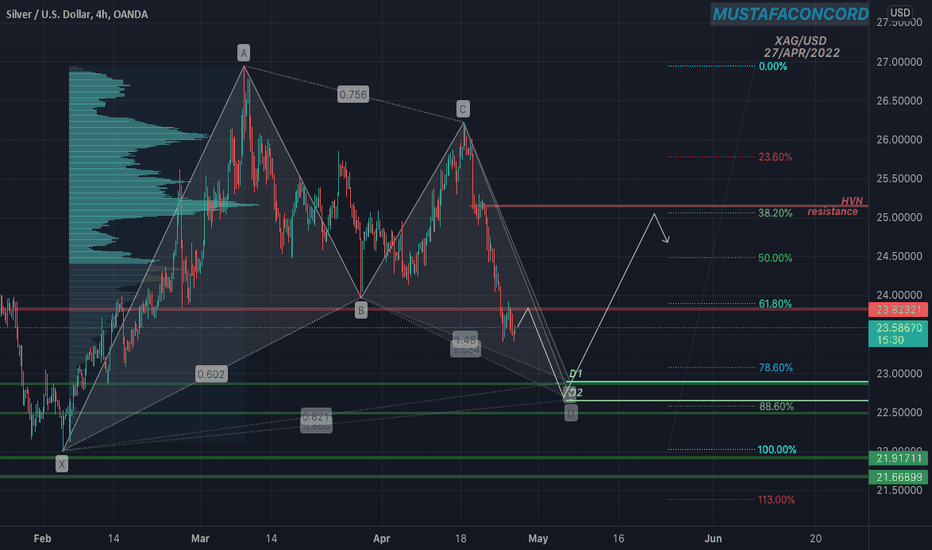This screenshot has width=932, height=550.
Task: Click the 88.60% Fibonacci level label
Action: pyautogui.click(x=776, y=407)
